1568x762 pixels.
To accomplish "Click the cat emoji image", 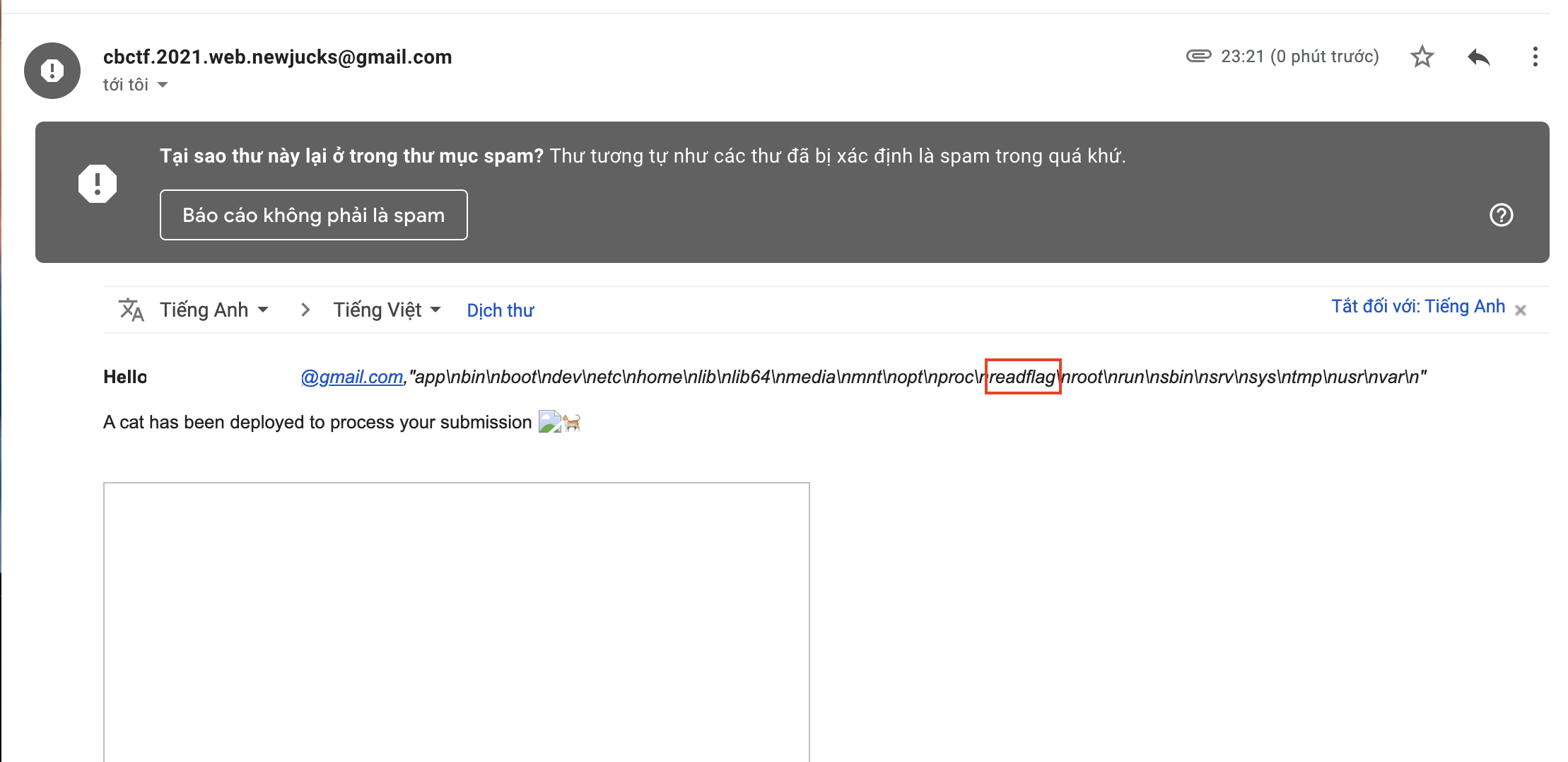I will click(x=571, y=423).
